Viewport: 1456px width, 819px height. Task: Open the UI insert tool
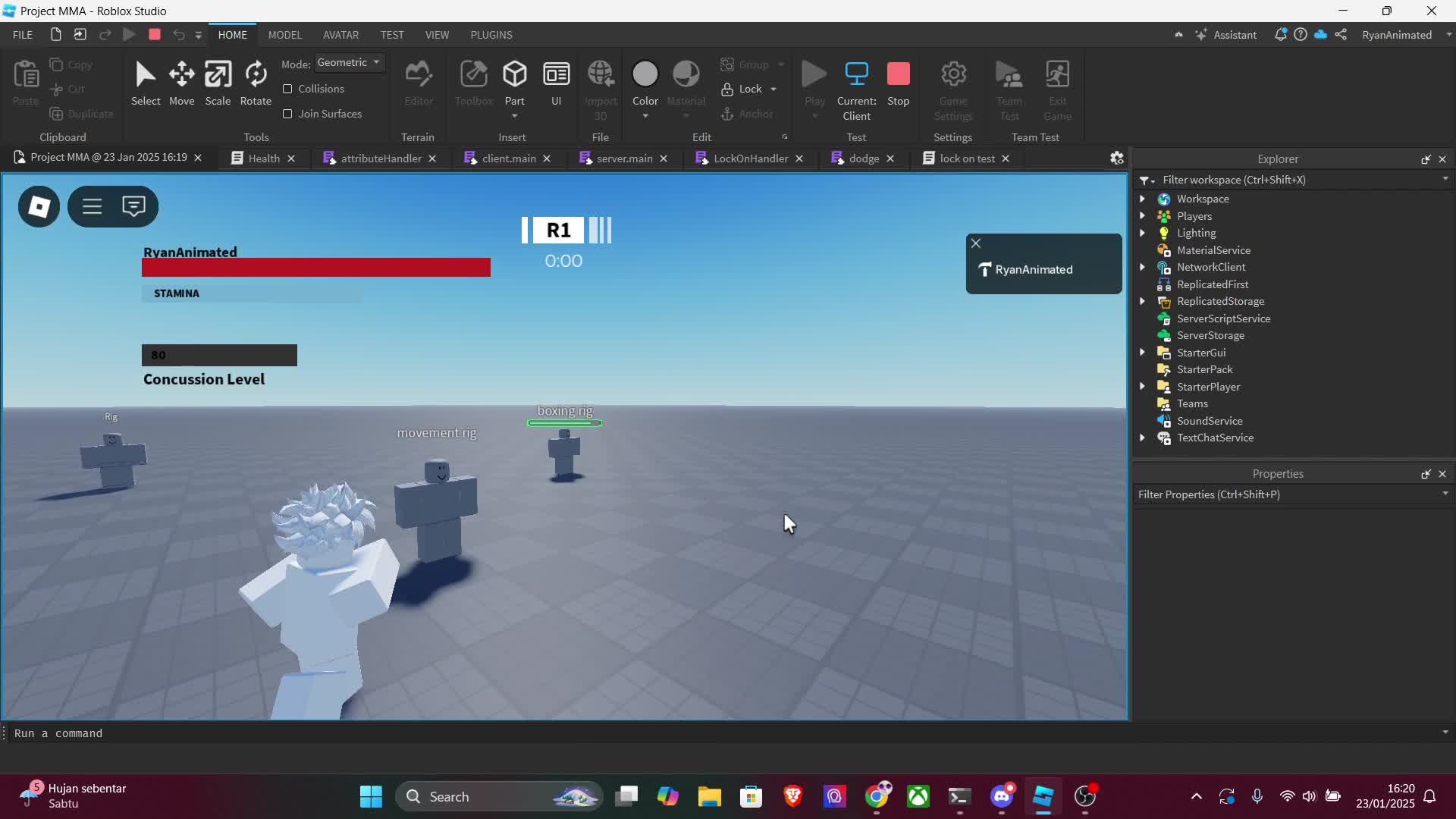pos(556,83)
